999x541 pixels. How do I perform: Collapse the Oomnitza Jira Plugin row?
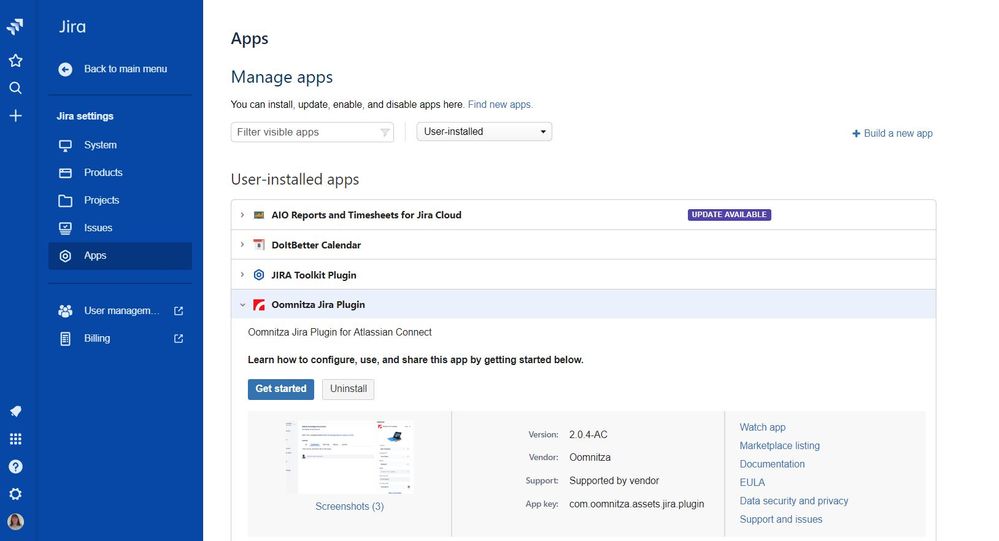(x=242, y=305)
